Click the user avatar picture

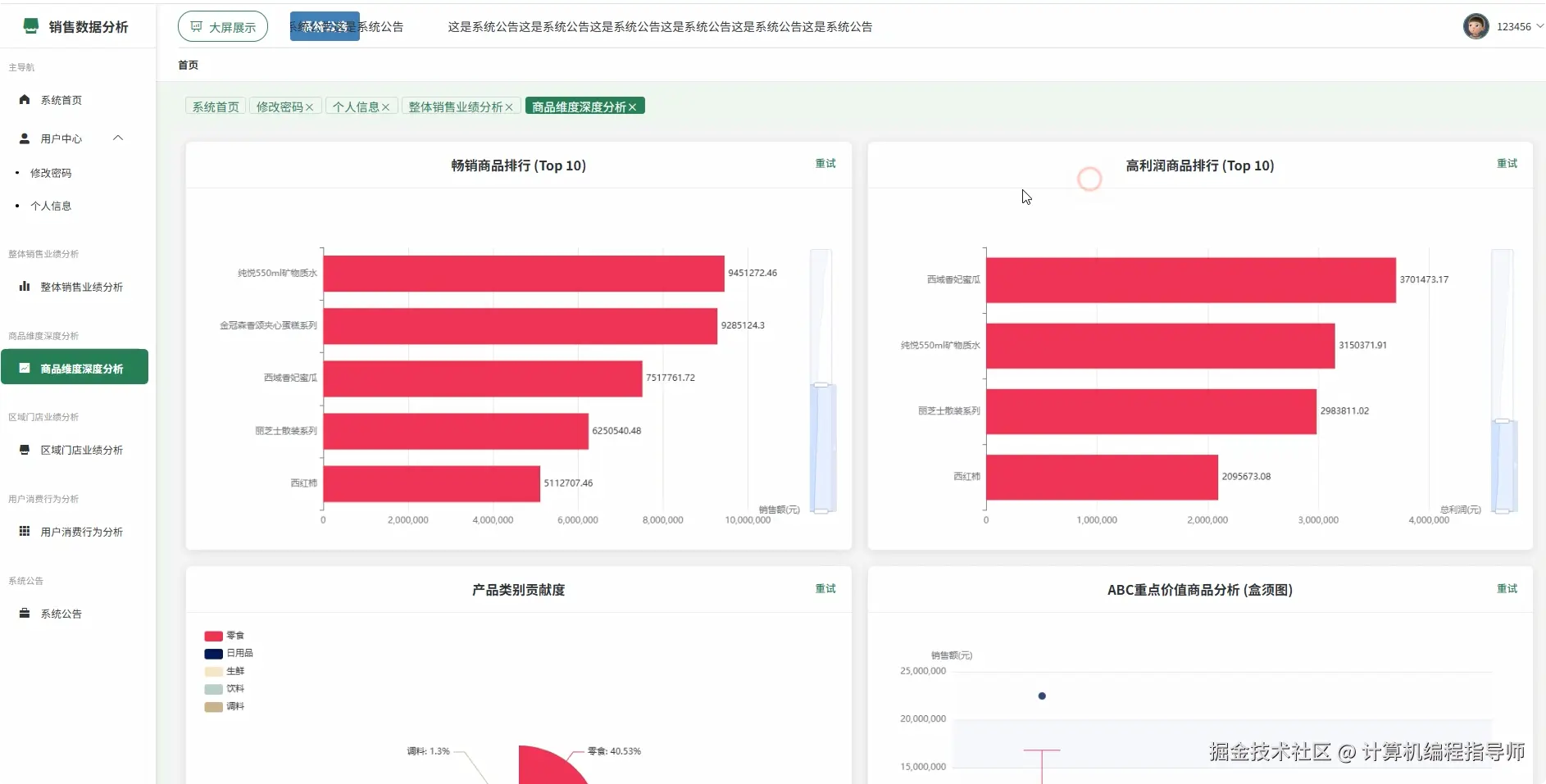coord(1476,26)
